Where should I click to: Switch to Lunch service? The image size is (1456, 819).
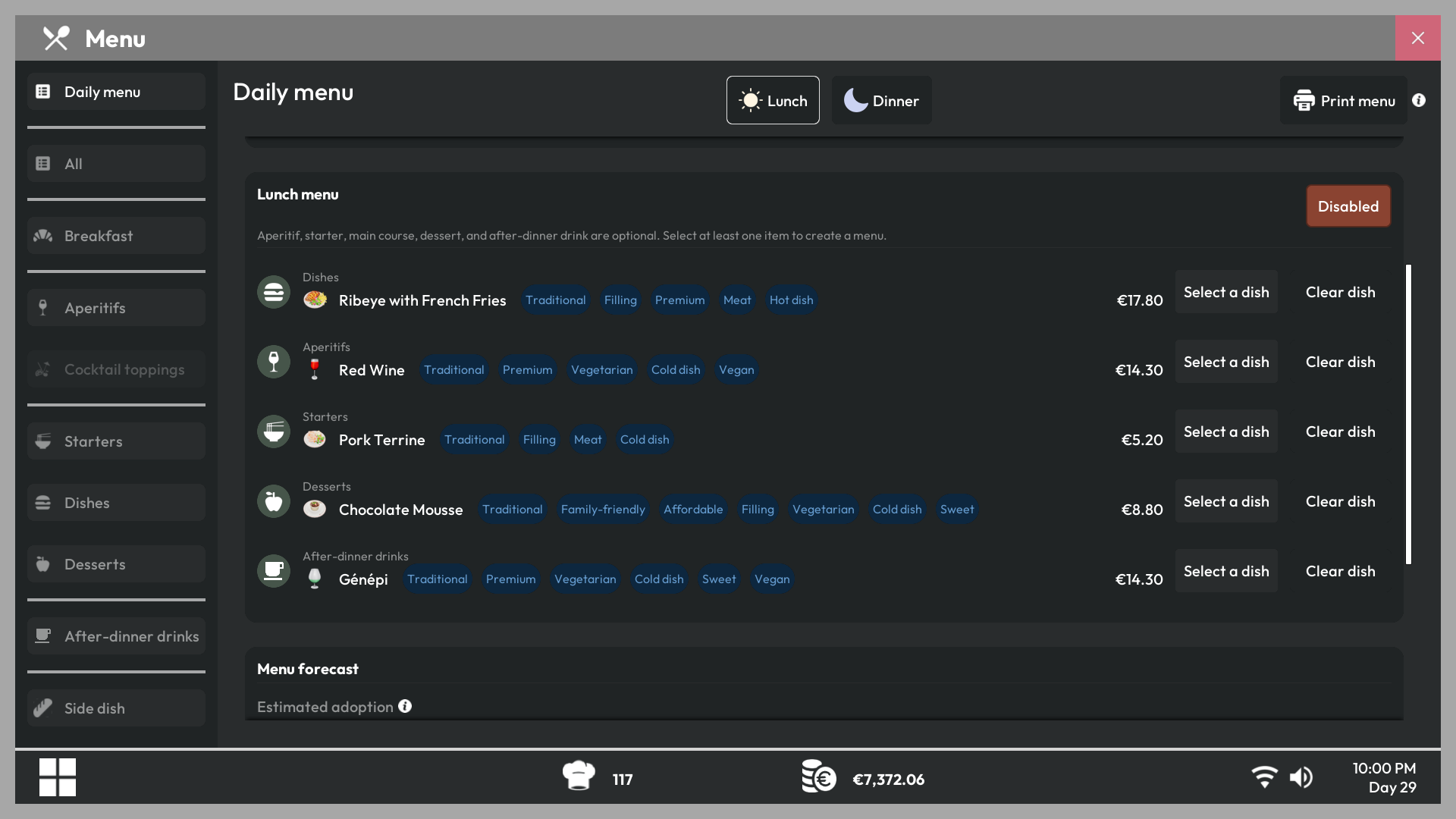coord(773,100)
